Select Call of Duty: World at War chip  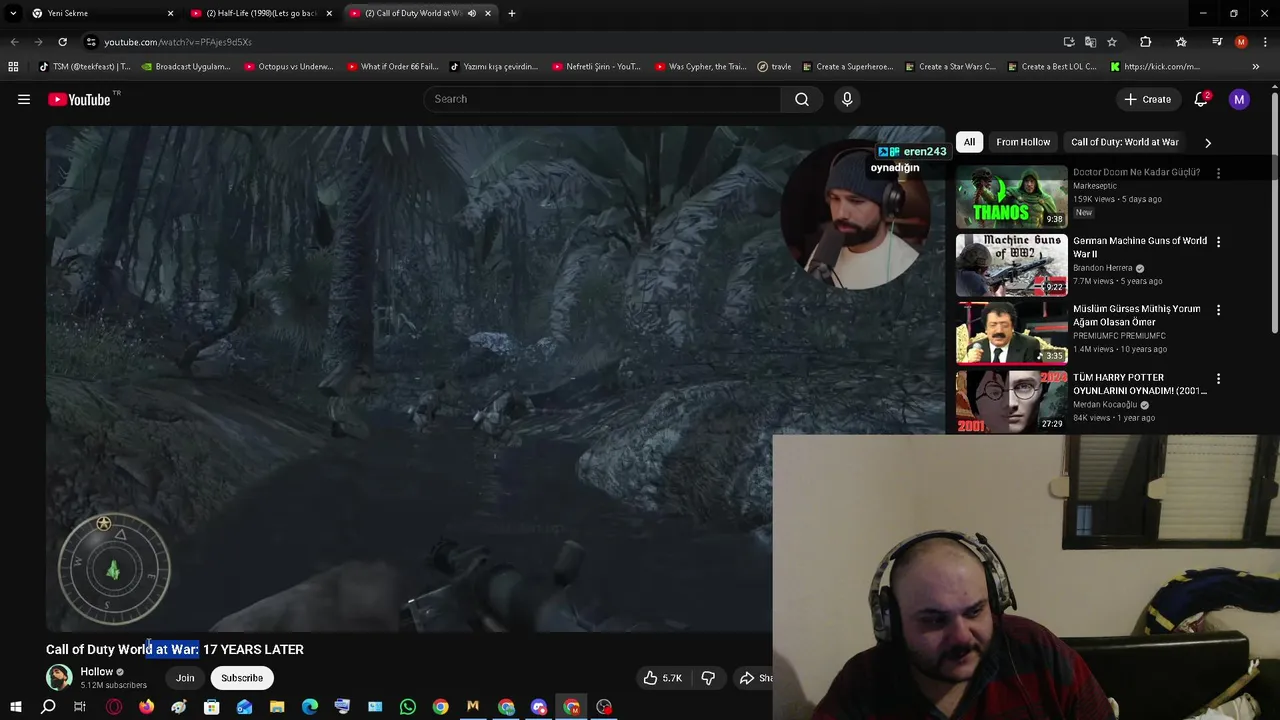coord(1125,142)
